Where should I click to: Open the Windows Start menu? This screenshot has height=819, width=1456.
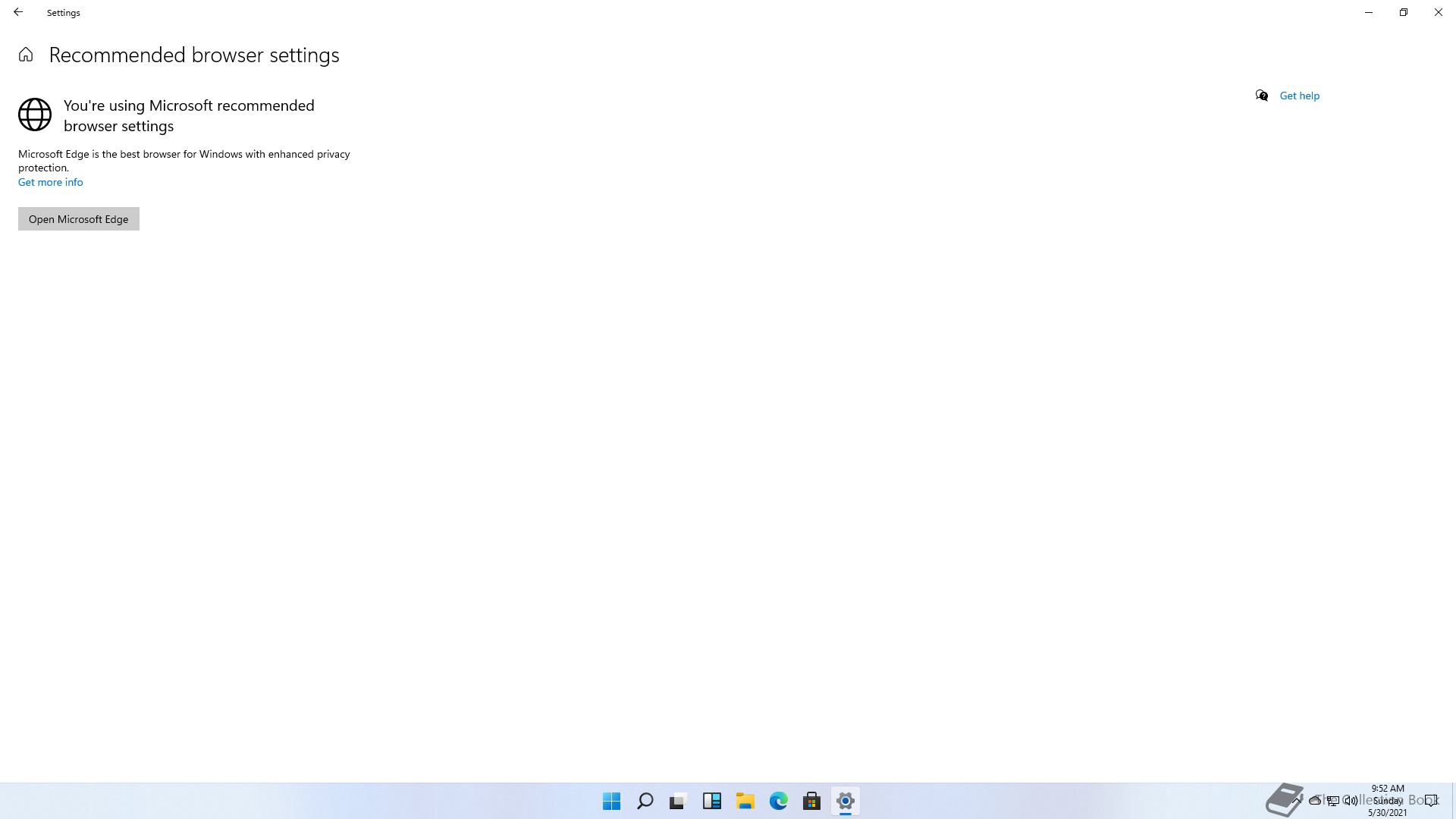pos(612,801)
